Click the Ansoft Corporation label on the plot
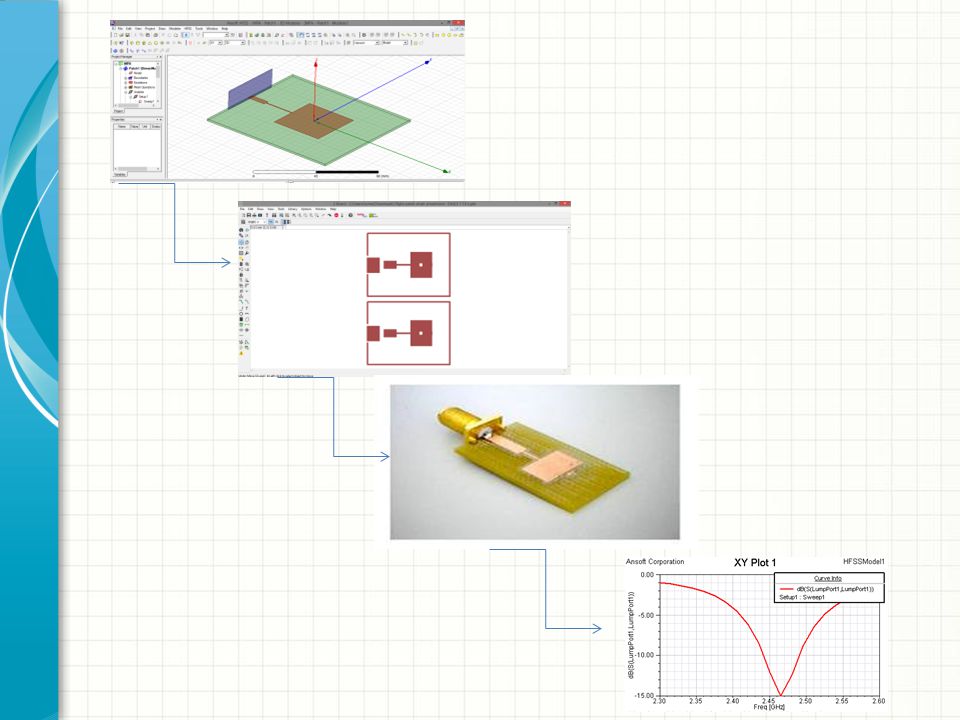Viewport: 960px width, 720px height. 654,561
